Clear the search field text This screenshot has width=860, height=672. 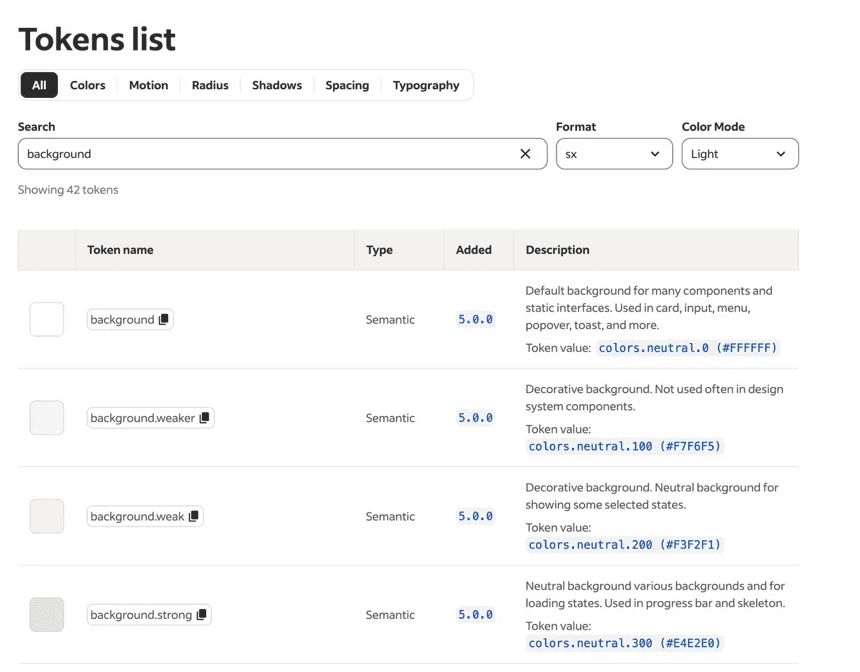click(x=525, y=154)
